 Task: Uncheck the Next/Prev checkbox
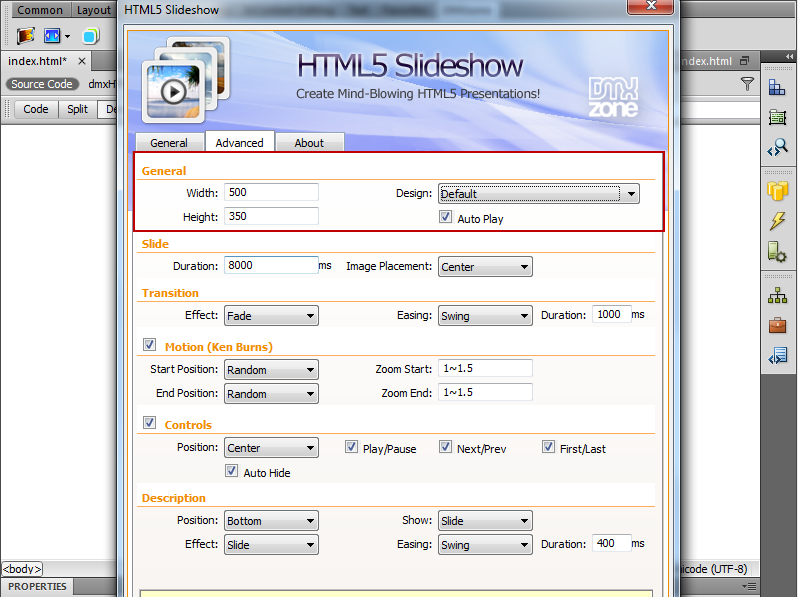(445, 447)
